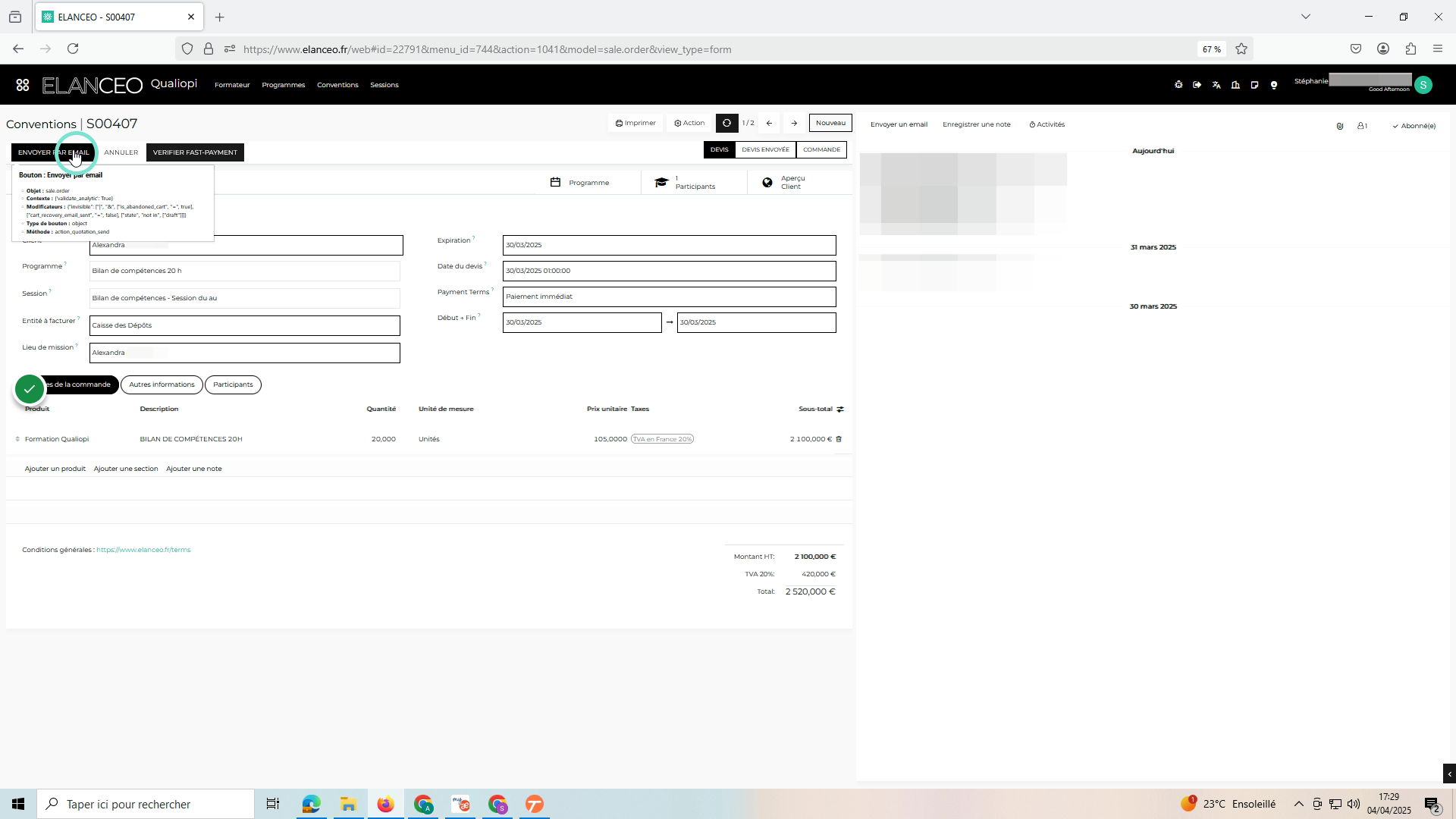1456x819 pixels.
Task: Open the translation language icon
Action: click(1216, 85)
